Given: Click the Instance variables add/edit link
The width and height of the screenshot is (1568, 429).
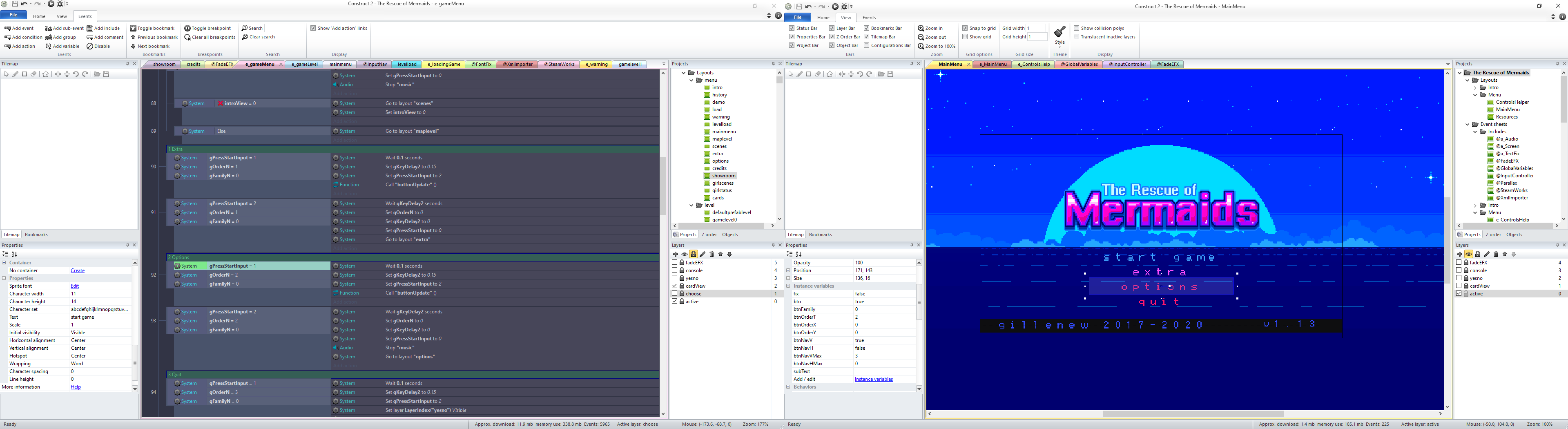Looking at the screenshot, I should point(874,379).
